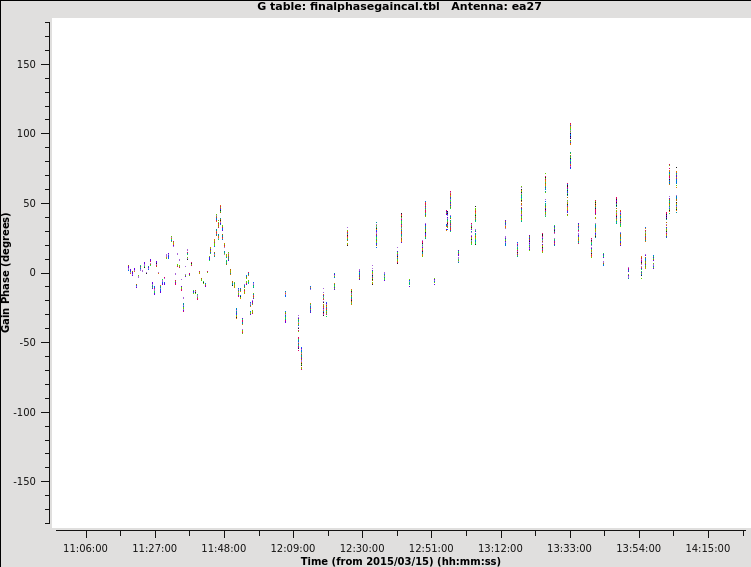The image size is (751, 567).
Task: Click the lowest data point near -70 degrees
Action: (301, 367)
